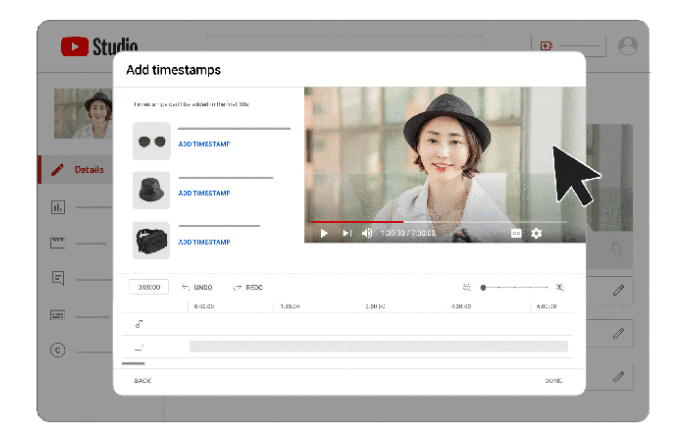Open video player settings gear
696x439 pixels.
point(537,233)
